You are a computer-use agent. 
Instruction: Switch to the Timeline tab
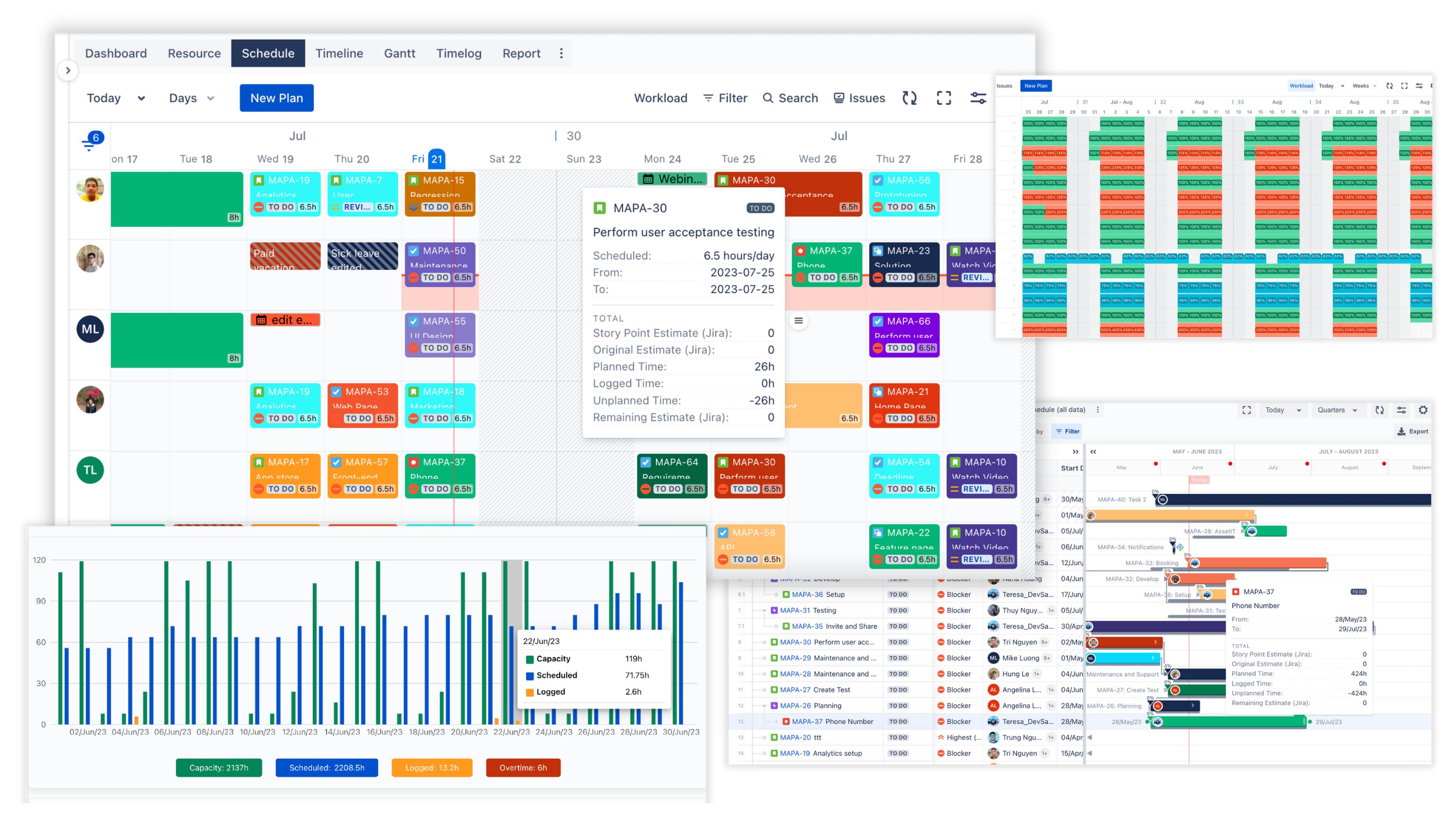(339, 53)
